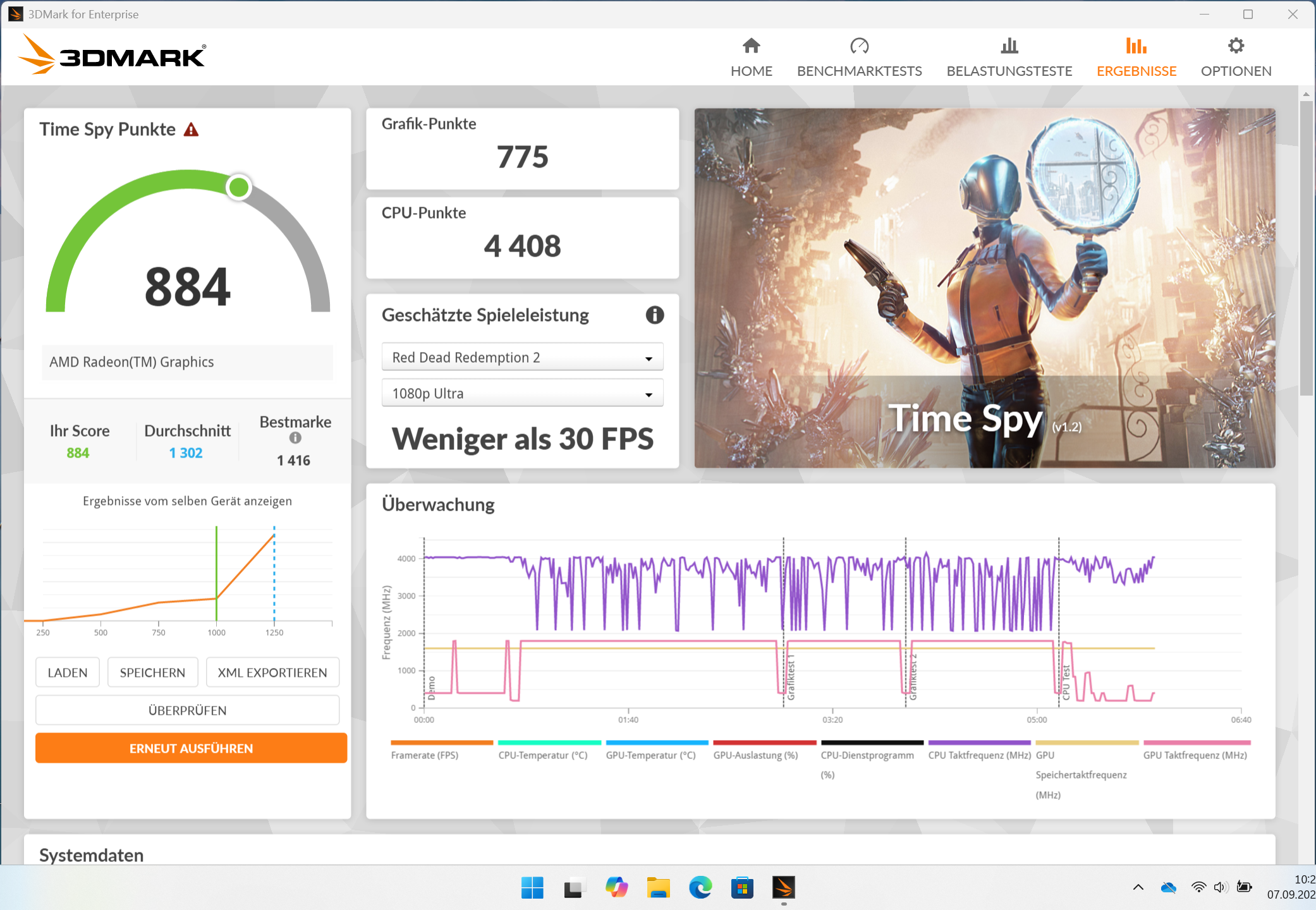Screen dimensions: 1316x910
Task: Toggle Framerate (FPS) legend series
Action: coord(441,750)
